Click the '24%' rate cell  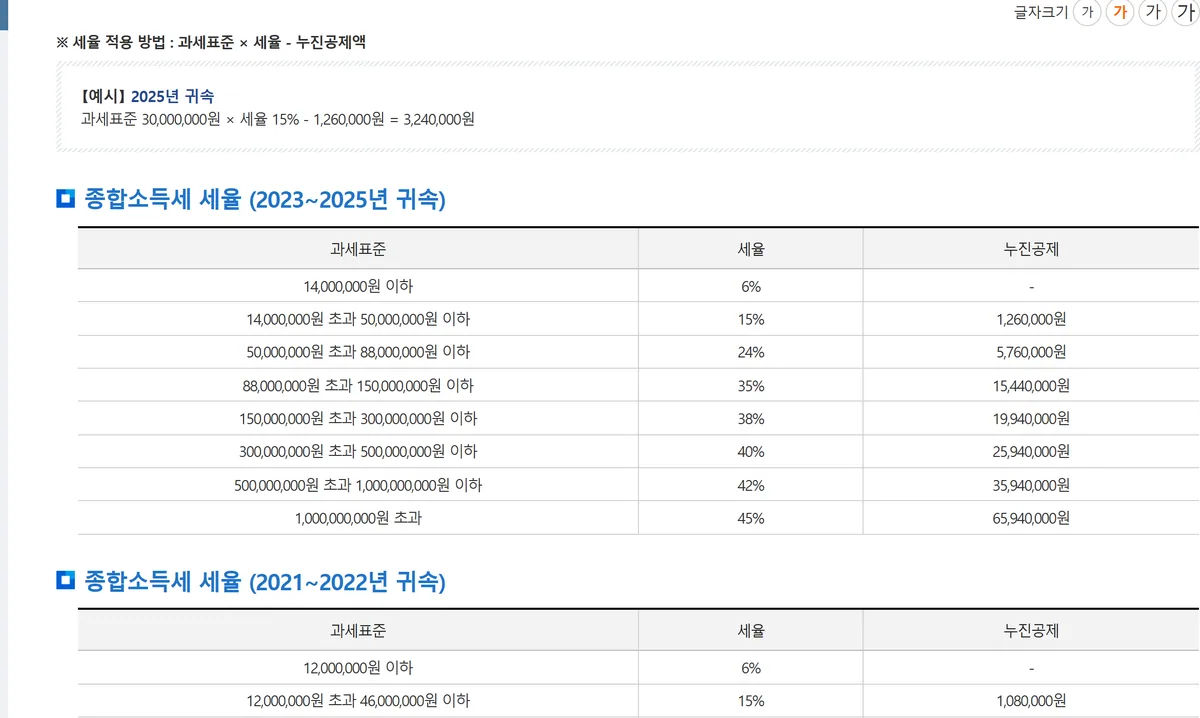(x=751, y=352)
